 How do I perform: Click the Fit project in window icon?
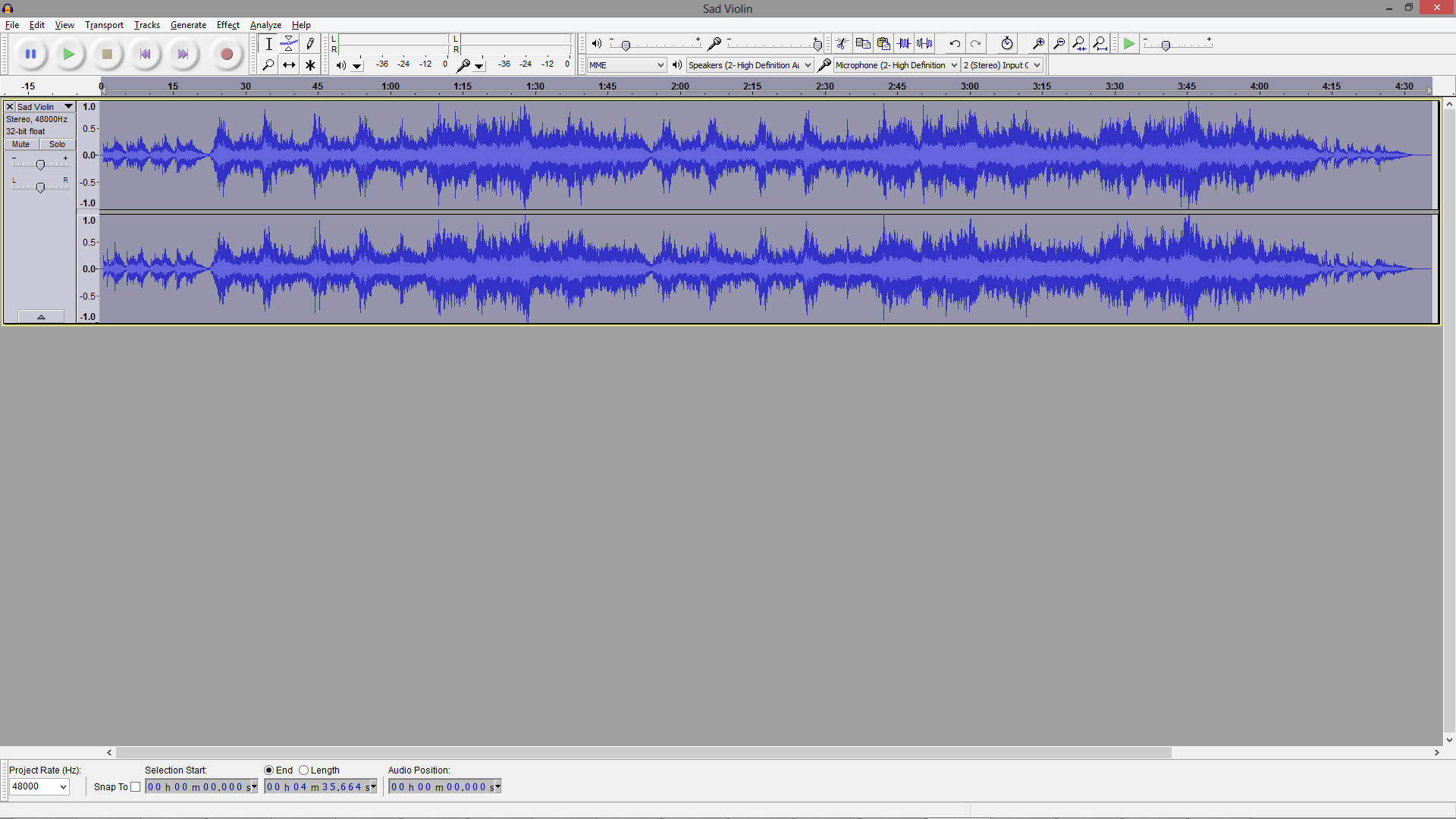(1100, 44)
